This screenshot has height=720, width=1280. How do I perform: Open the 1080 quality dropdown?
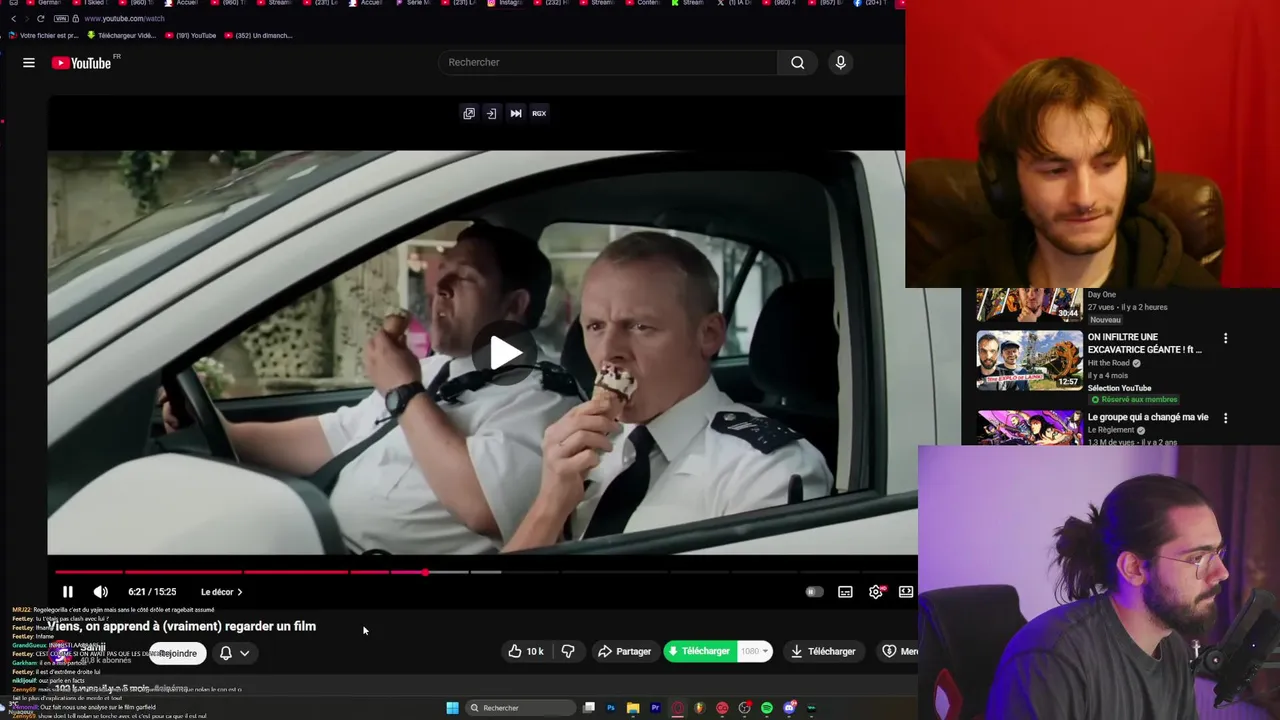point(755,651)
